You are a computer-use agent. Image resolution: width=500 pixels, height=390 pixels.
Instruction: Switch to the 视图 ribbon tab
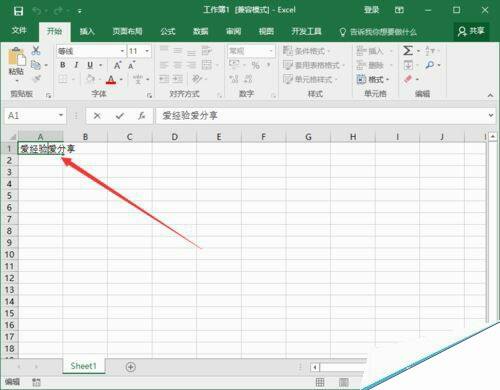pos(266,31)
